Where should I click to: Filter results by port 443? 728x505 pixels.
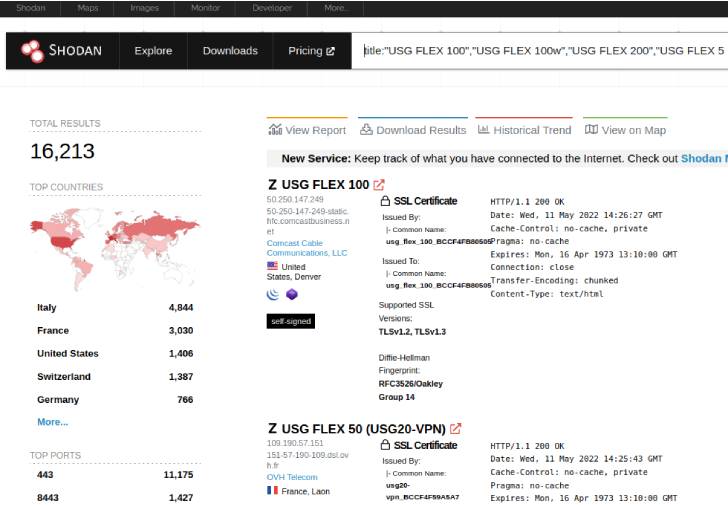115,474
